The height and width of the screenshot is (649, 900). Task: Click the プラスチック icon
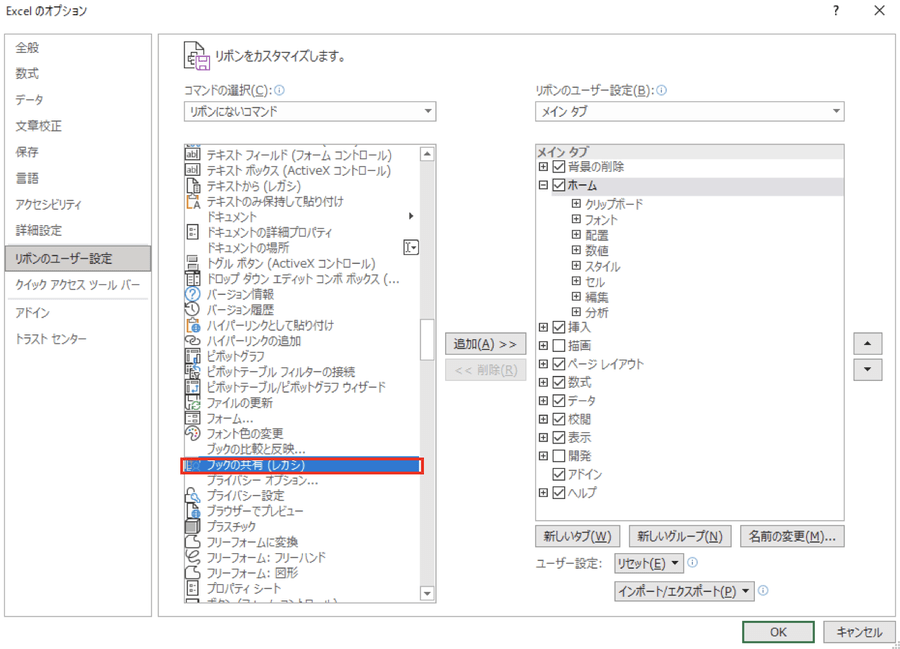coord(193,526)
